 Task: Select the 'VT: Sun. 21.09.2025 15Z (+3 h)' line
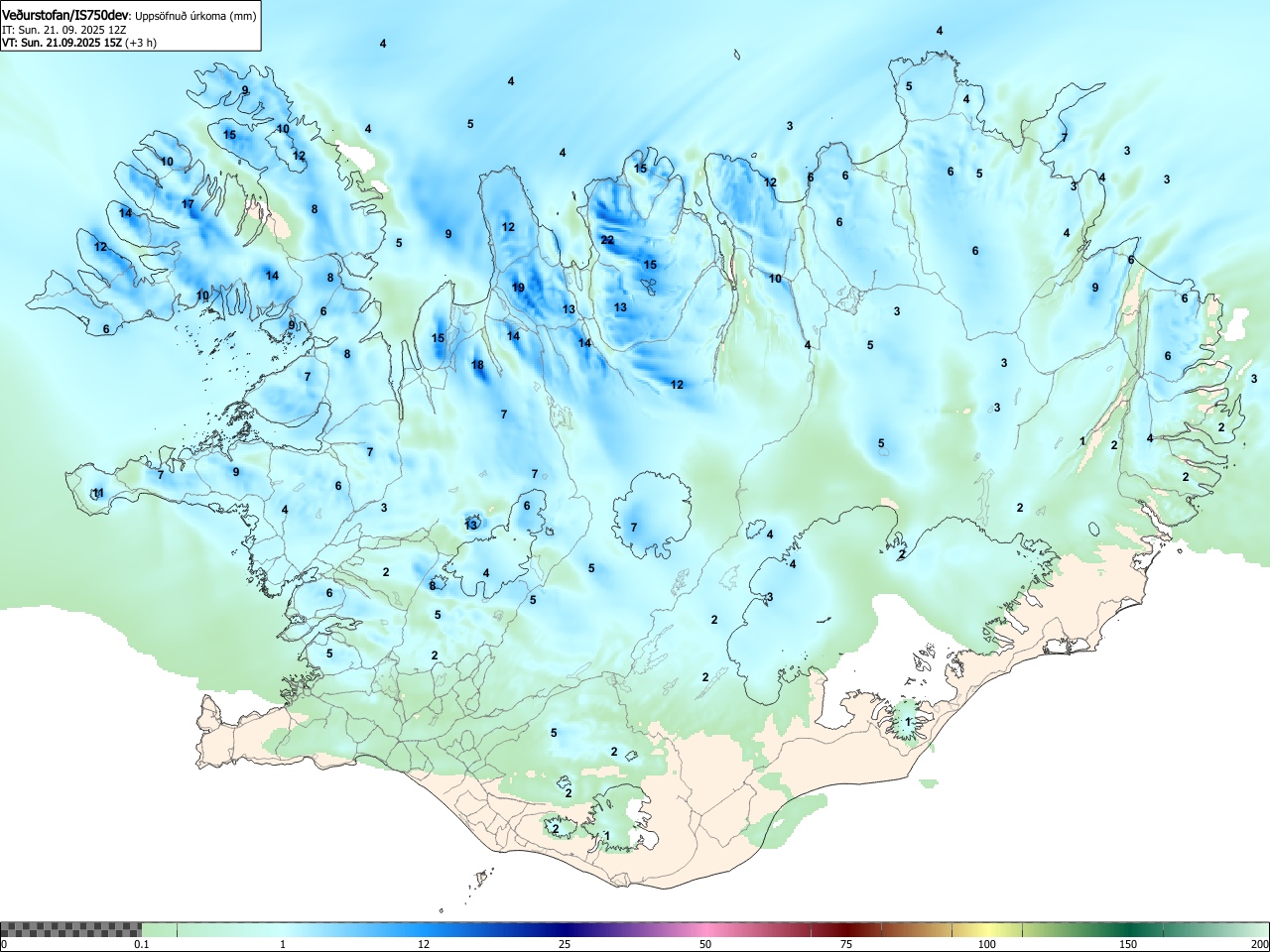click(79, 43)
